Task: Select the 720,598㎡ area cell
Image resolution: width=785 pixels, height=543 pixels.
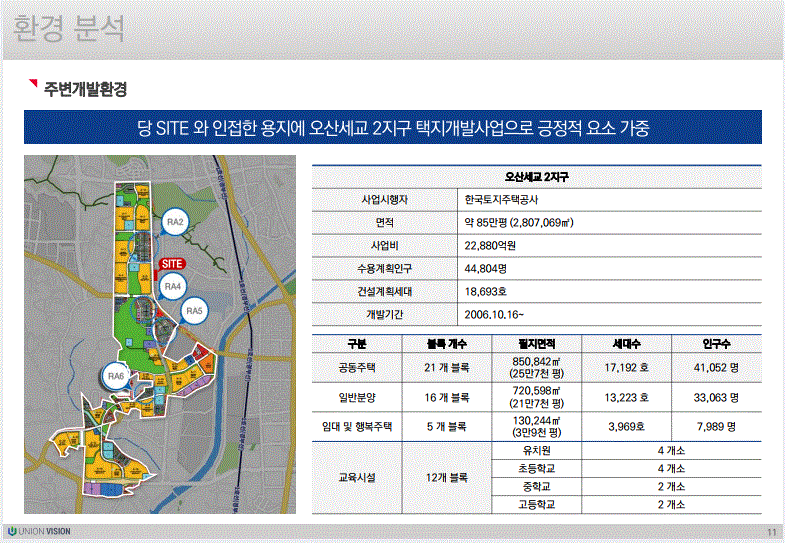Action: coord(537,398)
